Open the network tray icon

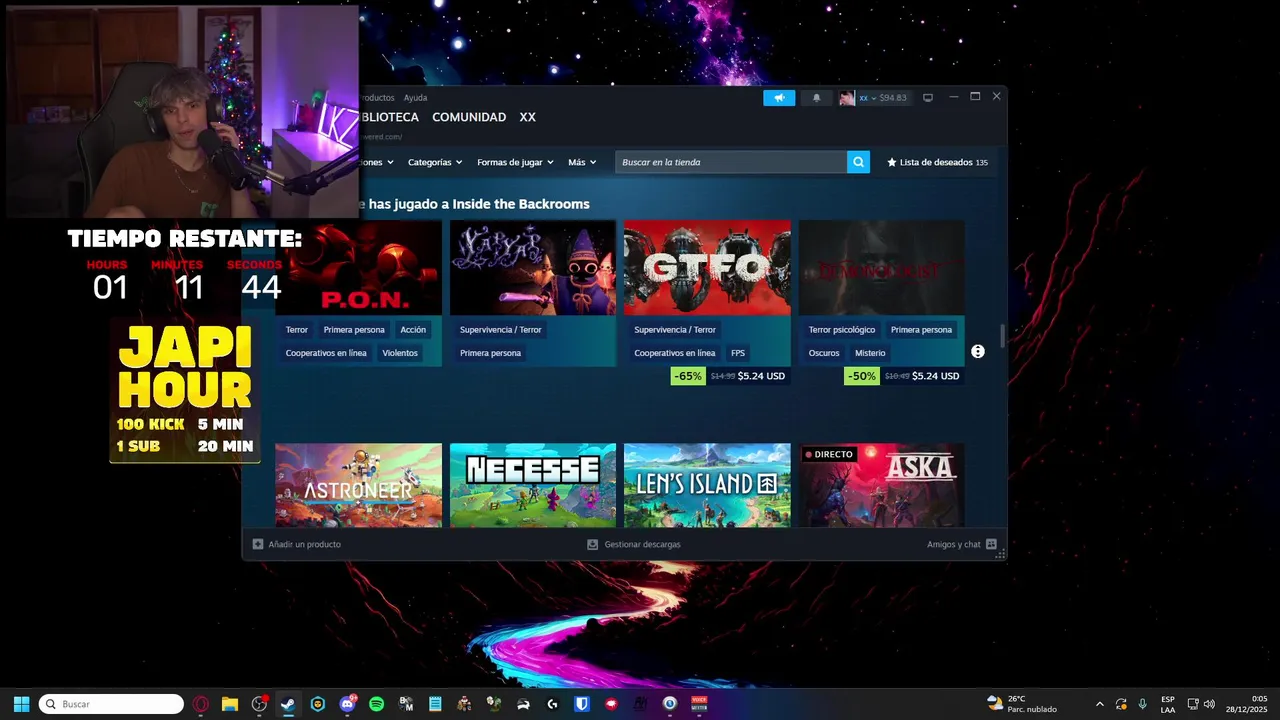point(1193,704)
